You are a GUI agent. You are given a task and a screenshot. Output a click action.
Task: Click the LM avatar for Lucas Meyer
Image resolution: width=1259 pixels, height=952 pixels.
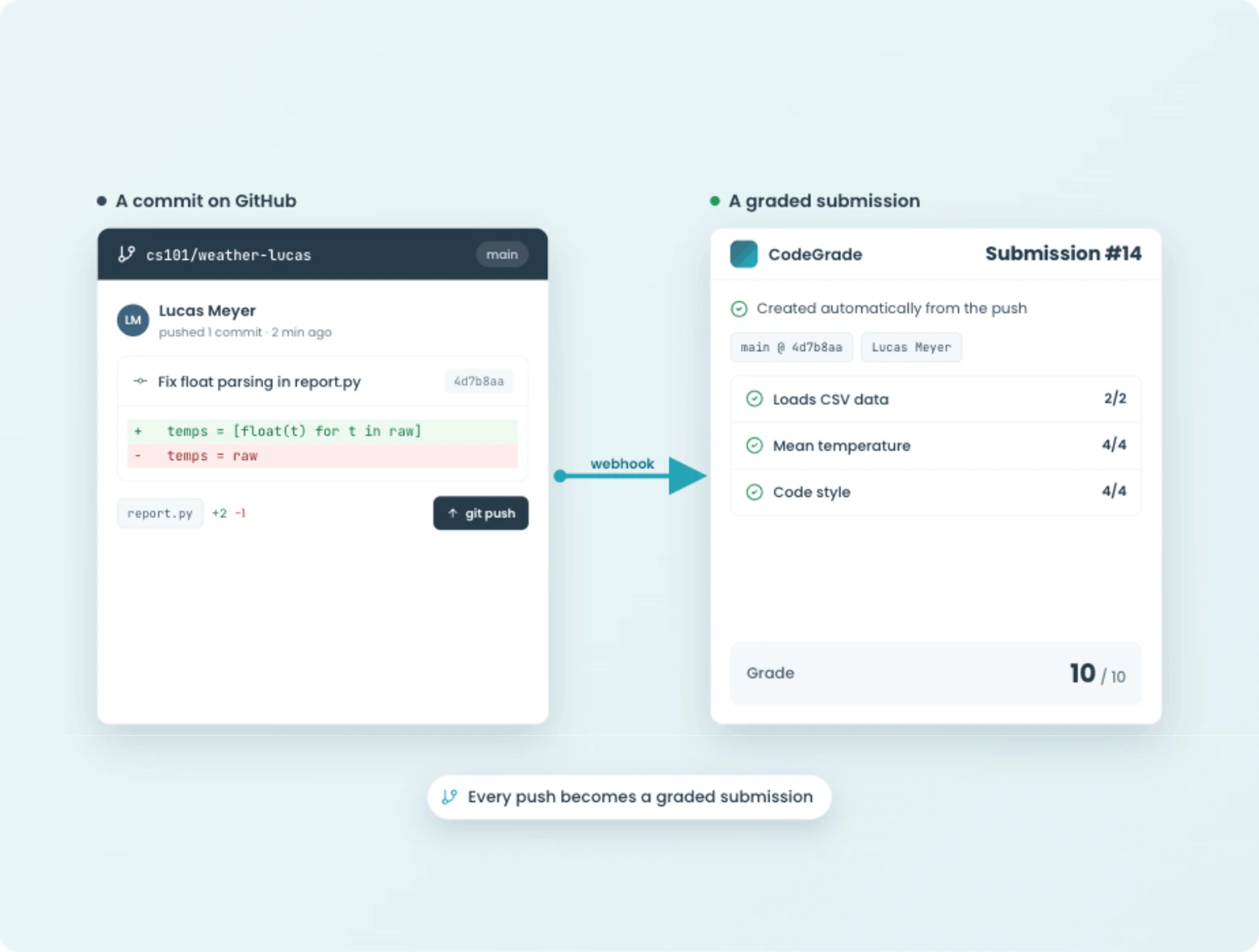(x=133, y=320)
